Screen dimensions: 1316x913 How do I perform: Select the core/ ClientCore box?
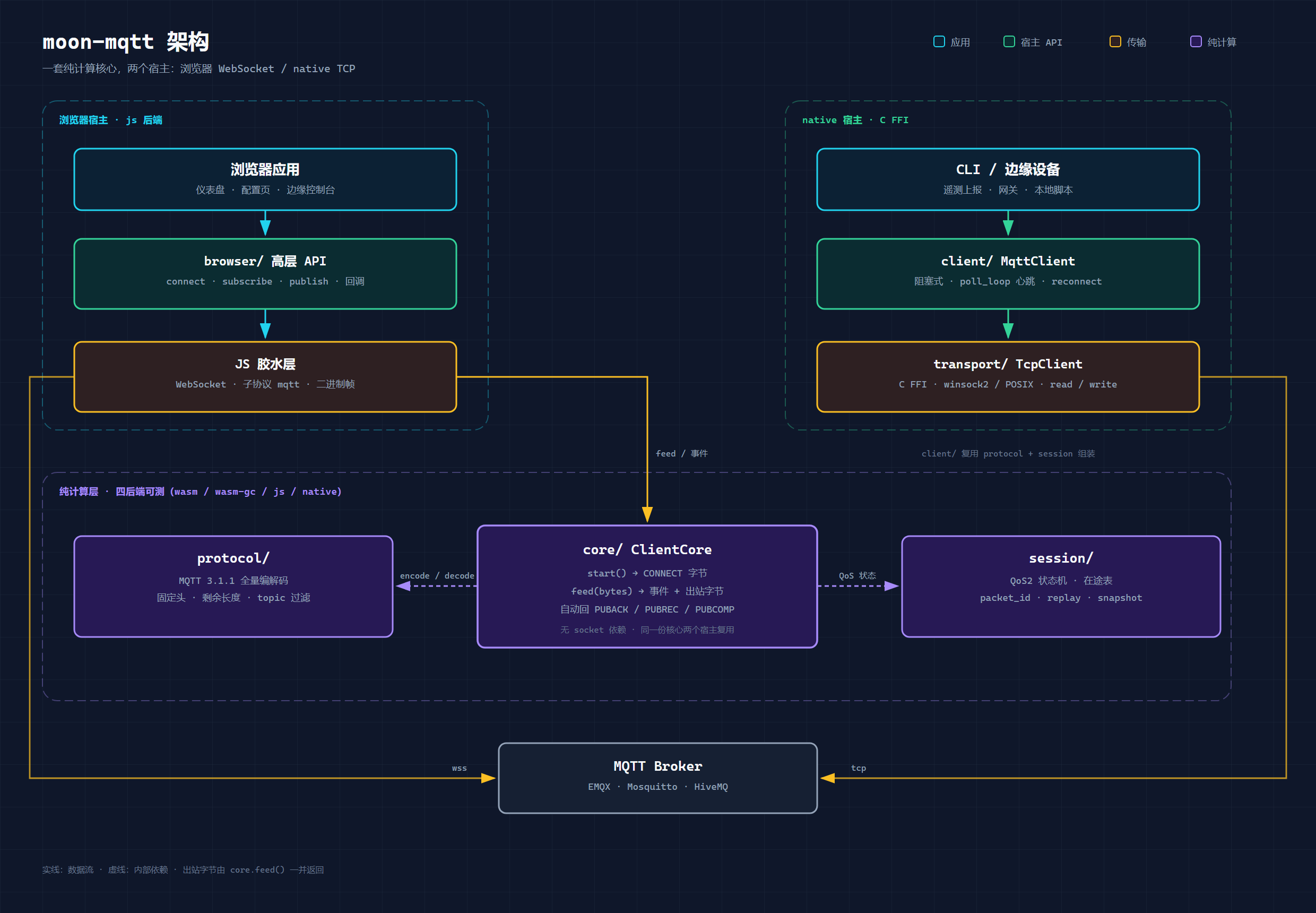pyautogui.click(x=647, y=587)
